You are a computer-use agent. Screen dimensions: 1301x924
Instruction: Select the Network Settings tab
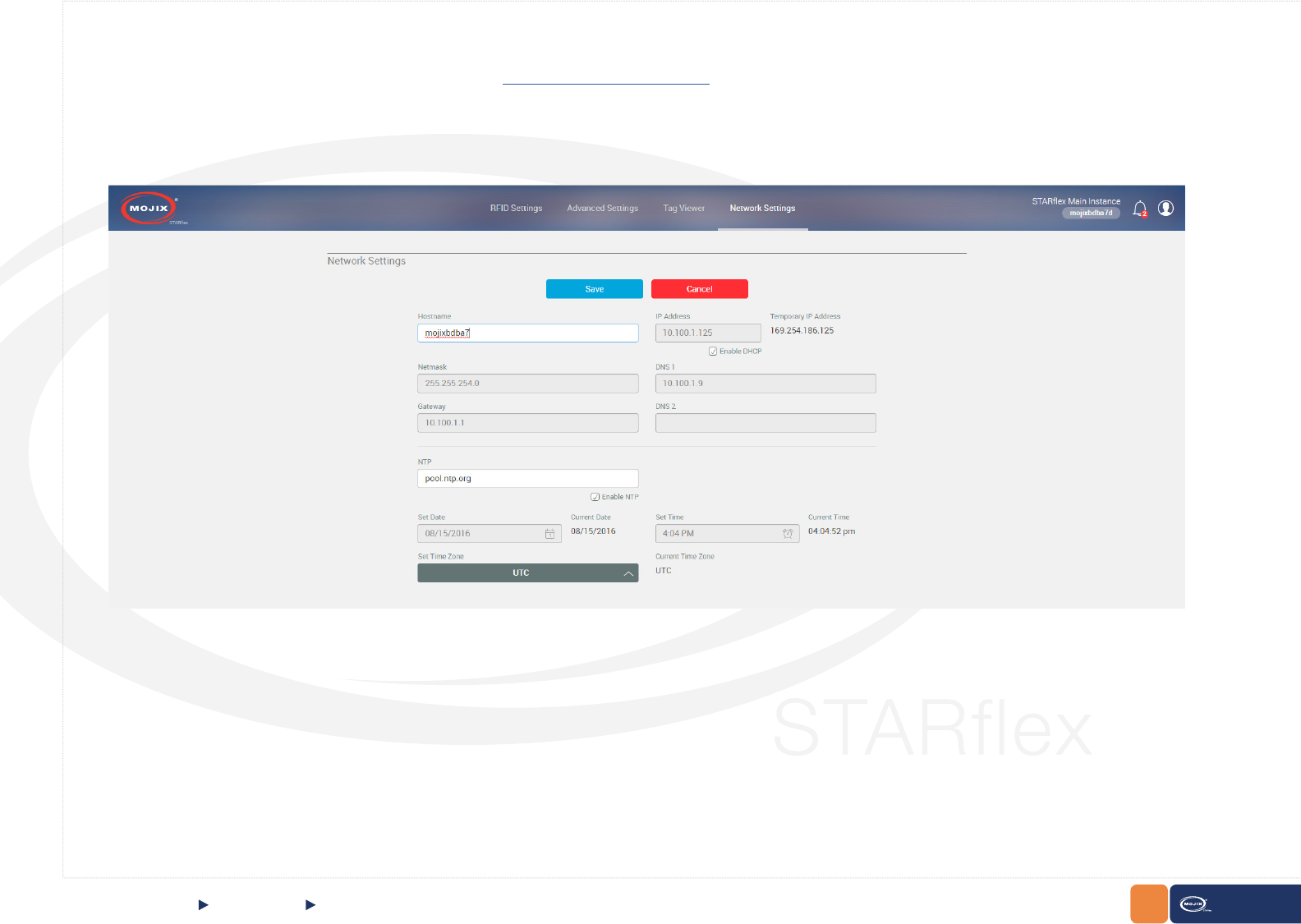pyautogui.click(x=762, y=209)
